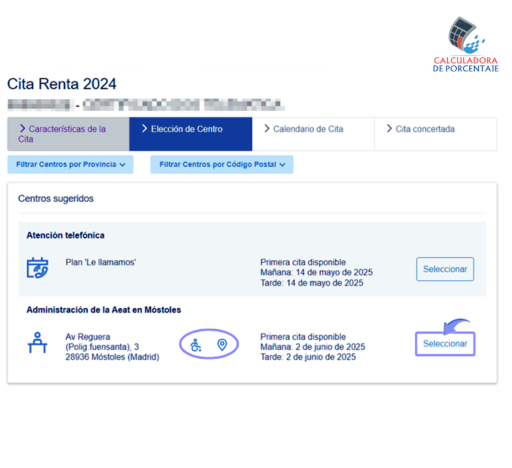The height and width of the screenshot is (468, 512).
Task: Go to Características de la Cita step
Action: pos(68,134)
